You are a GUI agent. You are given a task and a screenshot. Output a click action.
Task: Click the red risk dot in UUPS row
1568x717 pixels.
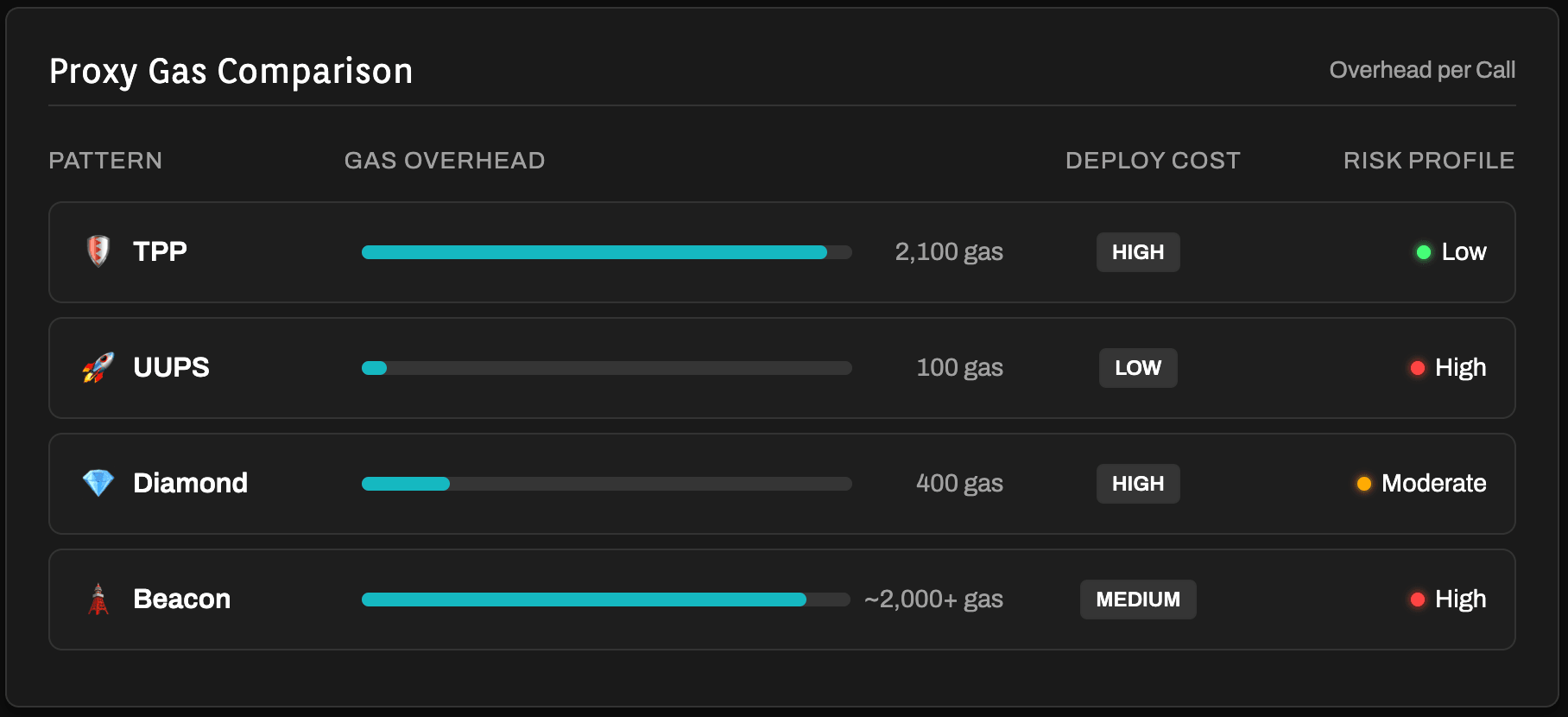1417,368
